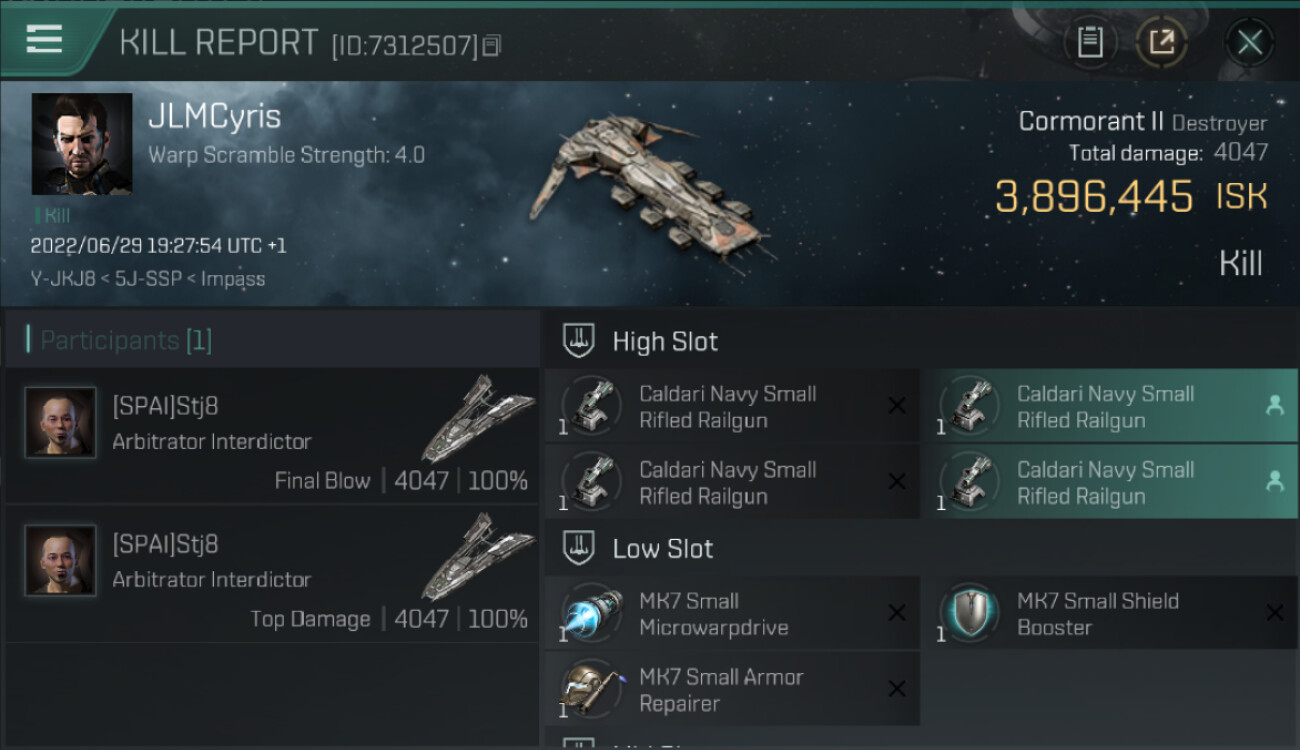Switch to the Participants tab

(x=126, y=340)
